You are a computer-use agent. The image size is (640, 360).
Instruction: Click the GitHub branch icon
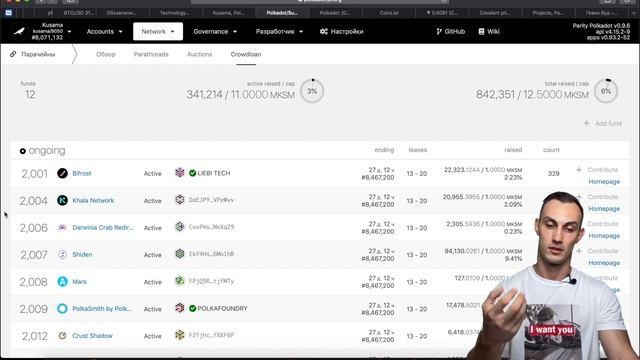(x=439, y=31)
